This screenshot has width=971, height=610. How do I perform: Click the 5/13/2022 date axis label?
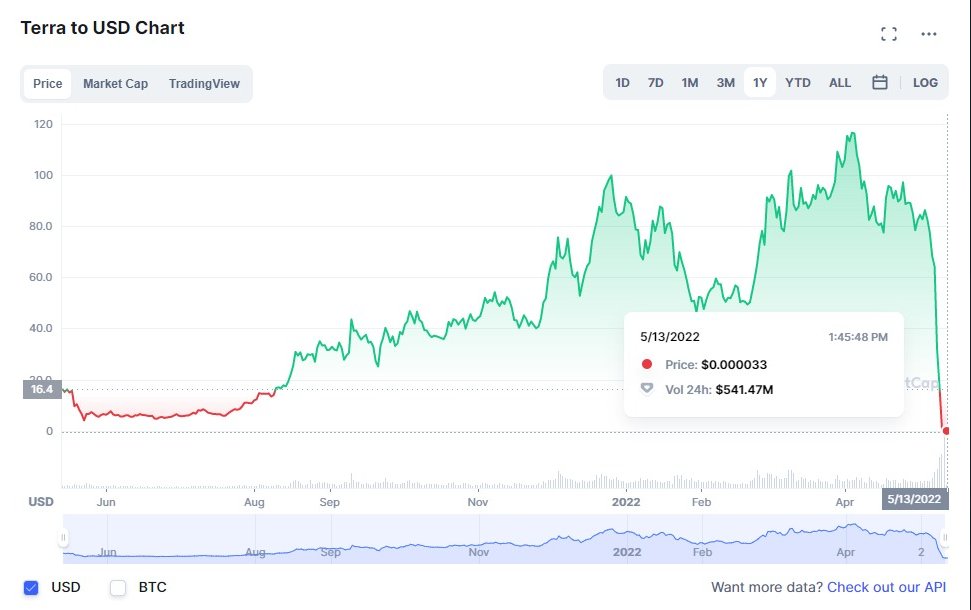pyautogui.click(x=915, y=499)
